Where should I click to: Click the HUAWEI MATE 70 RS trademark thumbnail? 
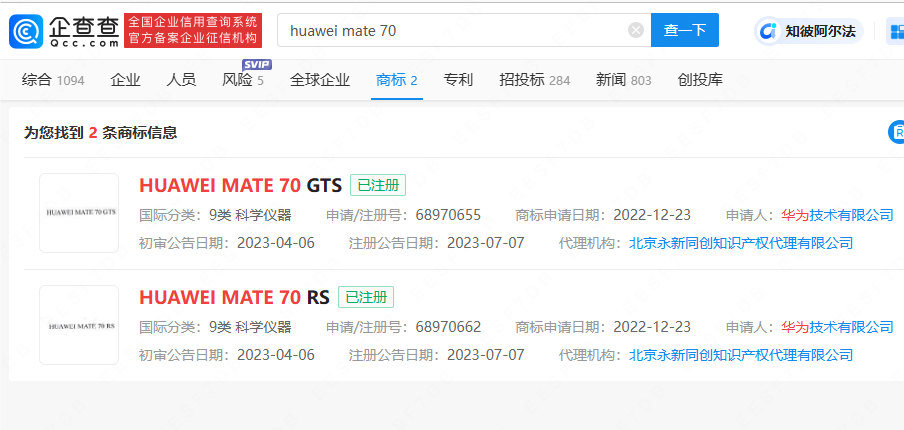pos(79,325)
